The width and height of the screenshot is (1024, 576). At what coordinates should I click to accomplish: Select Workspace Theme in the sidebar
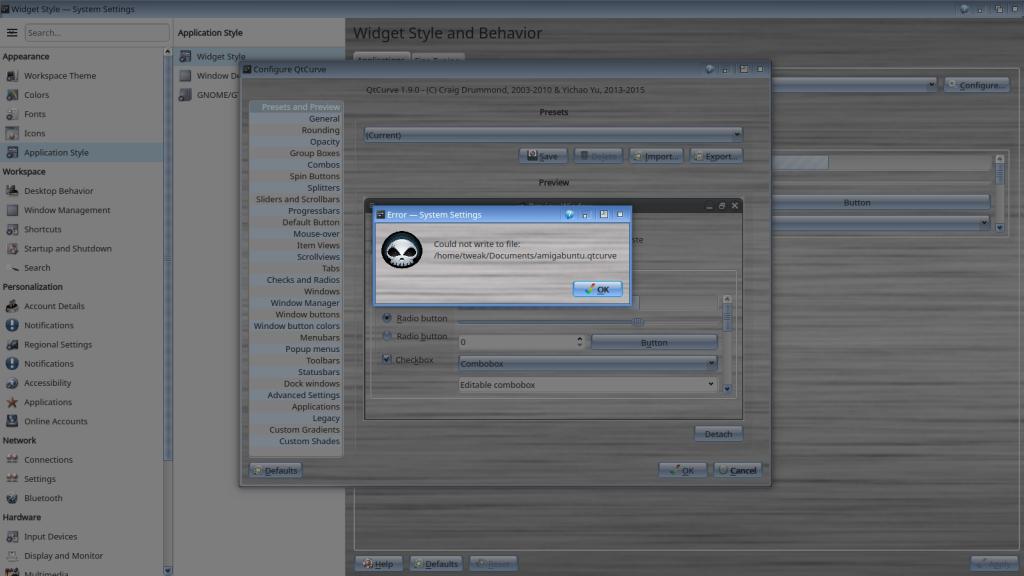60,76
